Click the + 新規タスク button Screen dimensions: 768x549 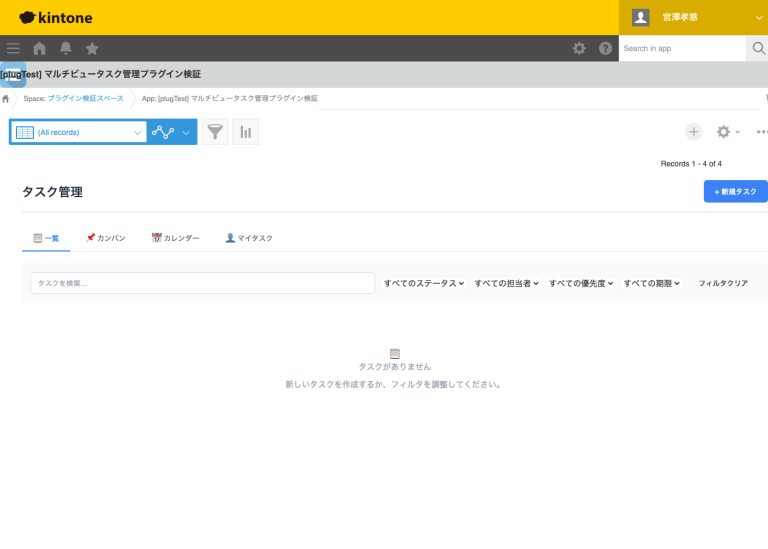(736, 191)
